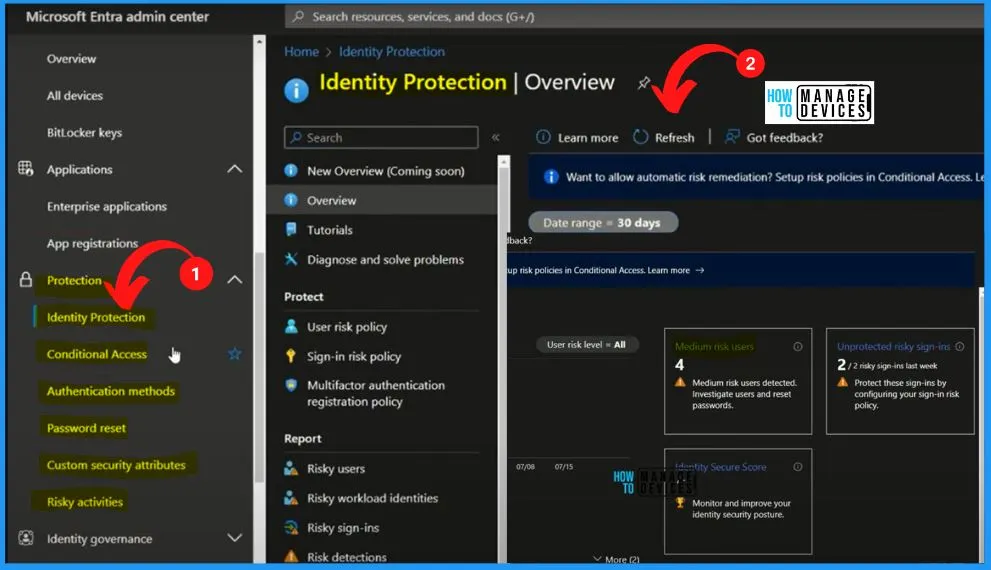This screenshot has height=570, width=991.
Task: Click the top Search resources, services, and docs box
Action: (x=634, y=16)
